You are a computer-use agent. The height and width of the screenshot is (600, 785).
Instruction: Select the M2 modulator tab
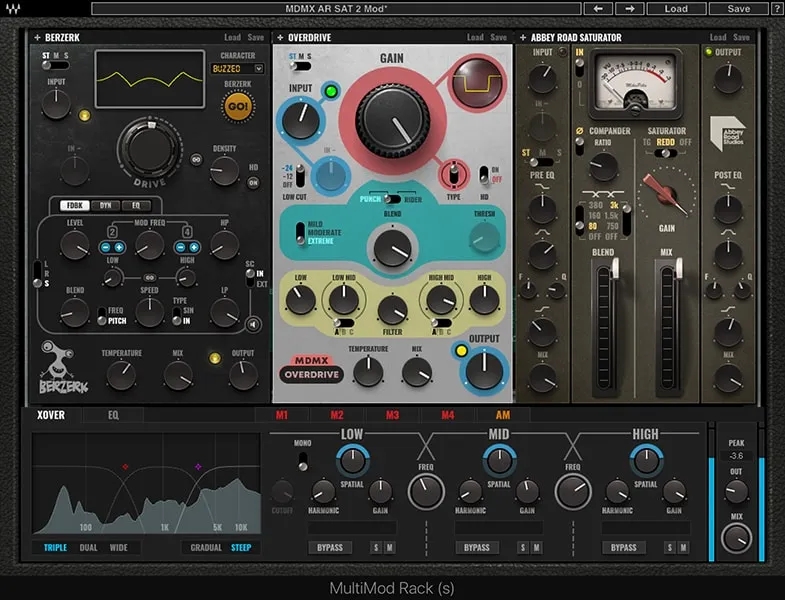(336, 415)
